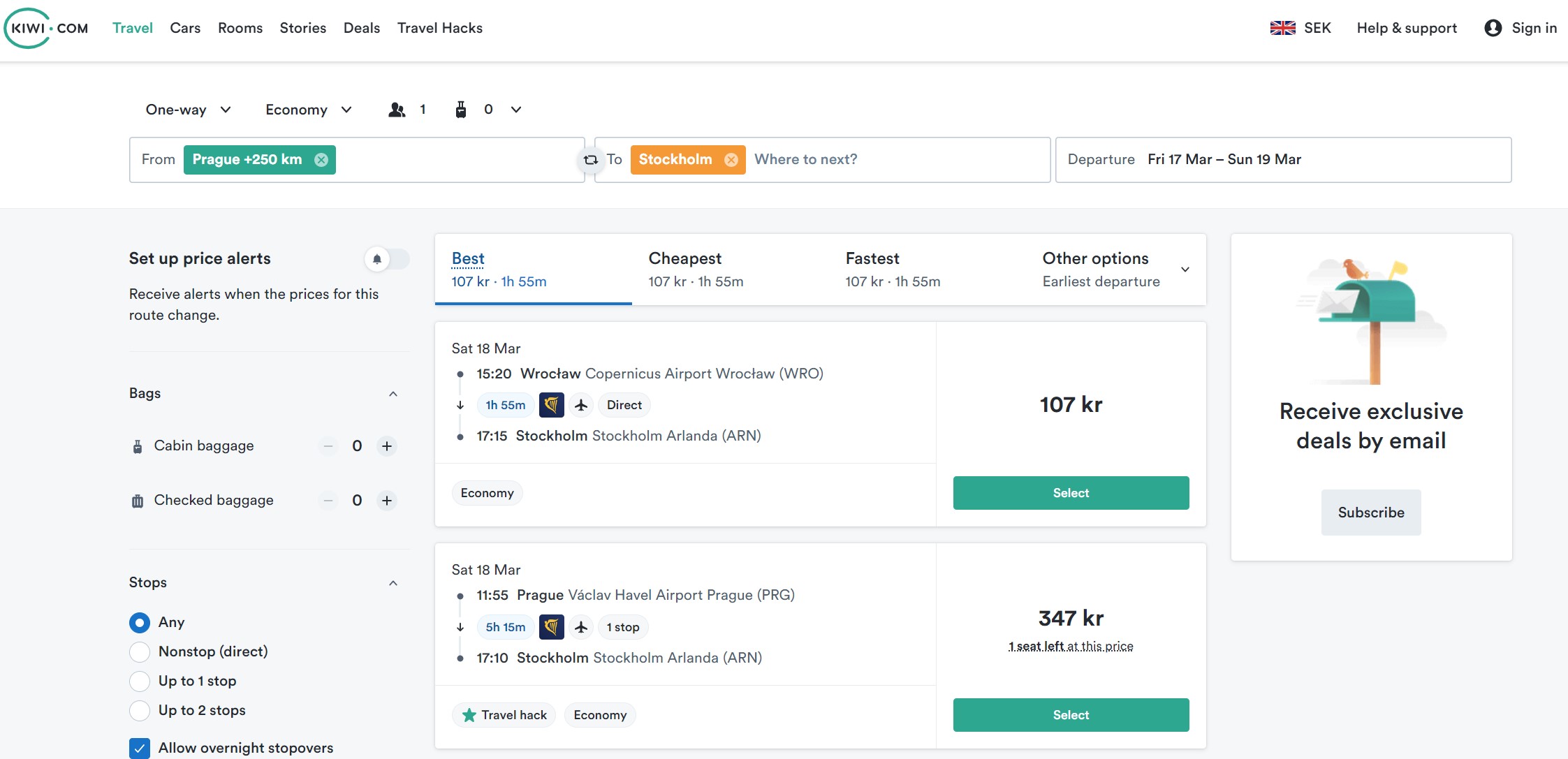Select the Up to 1 stop radio button
Screen dimensions: 1568x759
tap(139, 680)
